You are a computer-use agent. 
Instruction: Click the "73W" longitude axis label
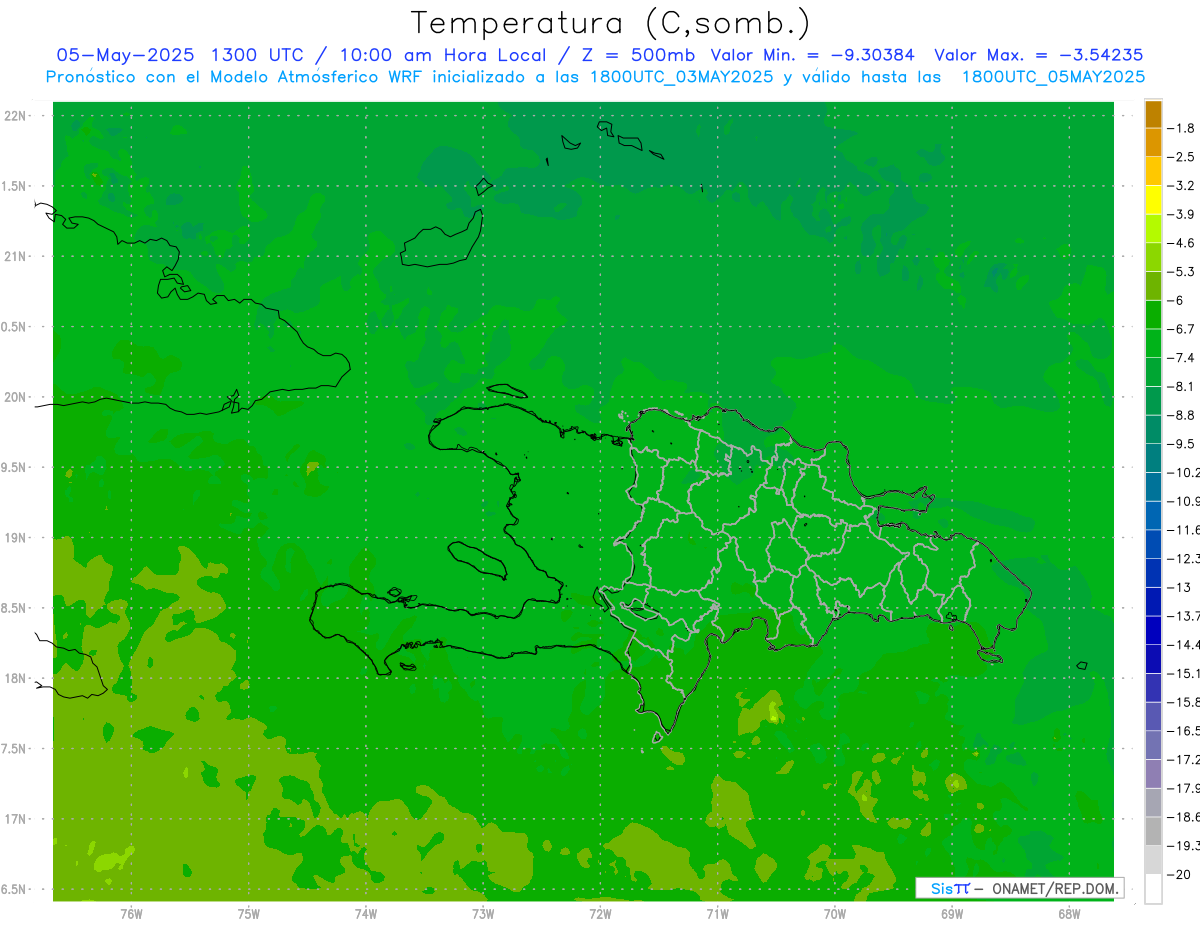(482, 913)
